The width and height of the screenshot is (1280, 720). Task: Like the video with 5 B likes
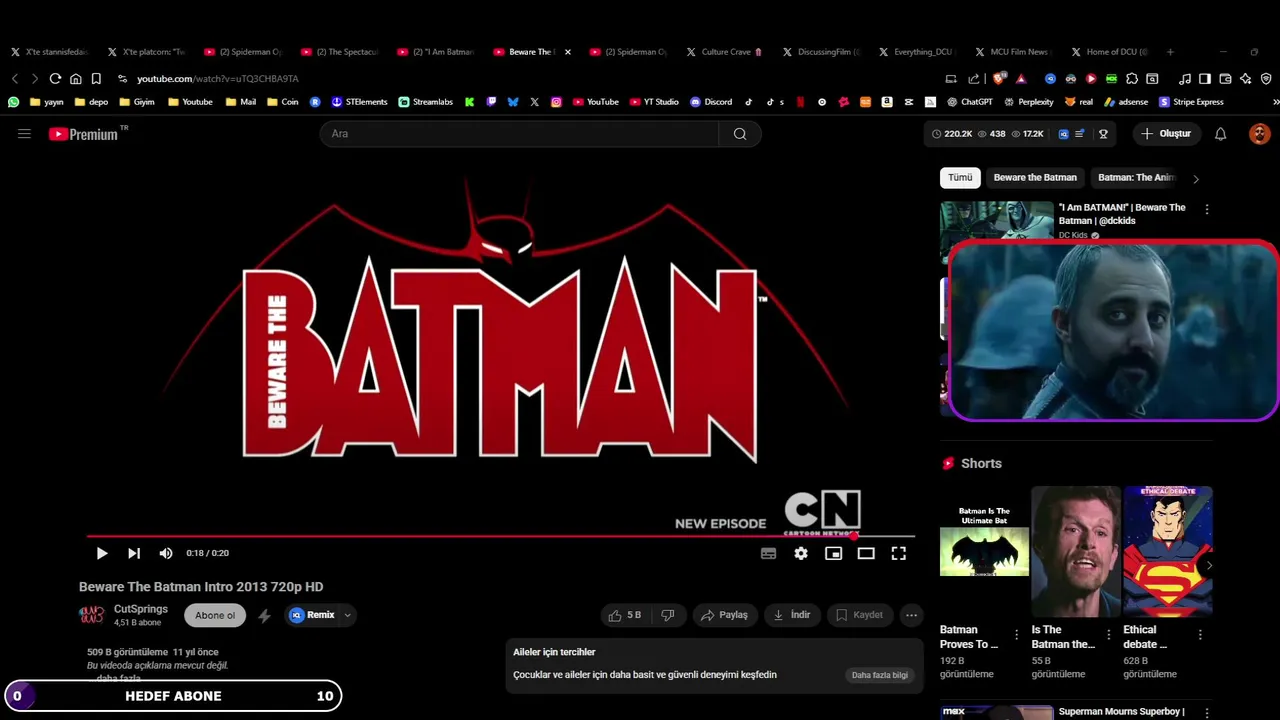(626, 615)
